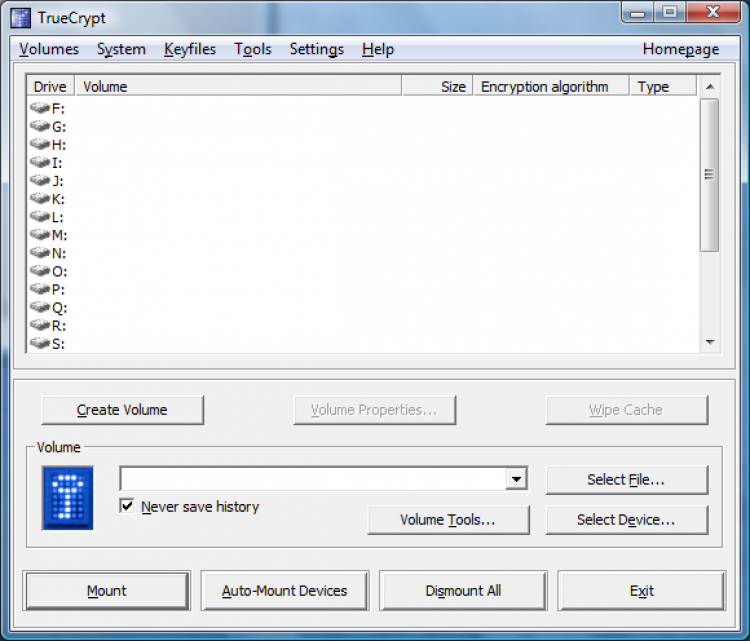750x641 pixels.
Task: Select the I: drive icon
Action: tap(40, 163)
